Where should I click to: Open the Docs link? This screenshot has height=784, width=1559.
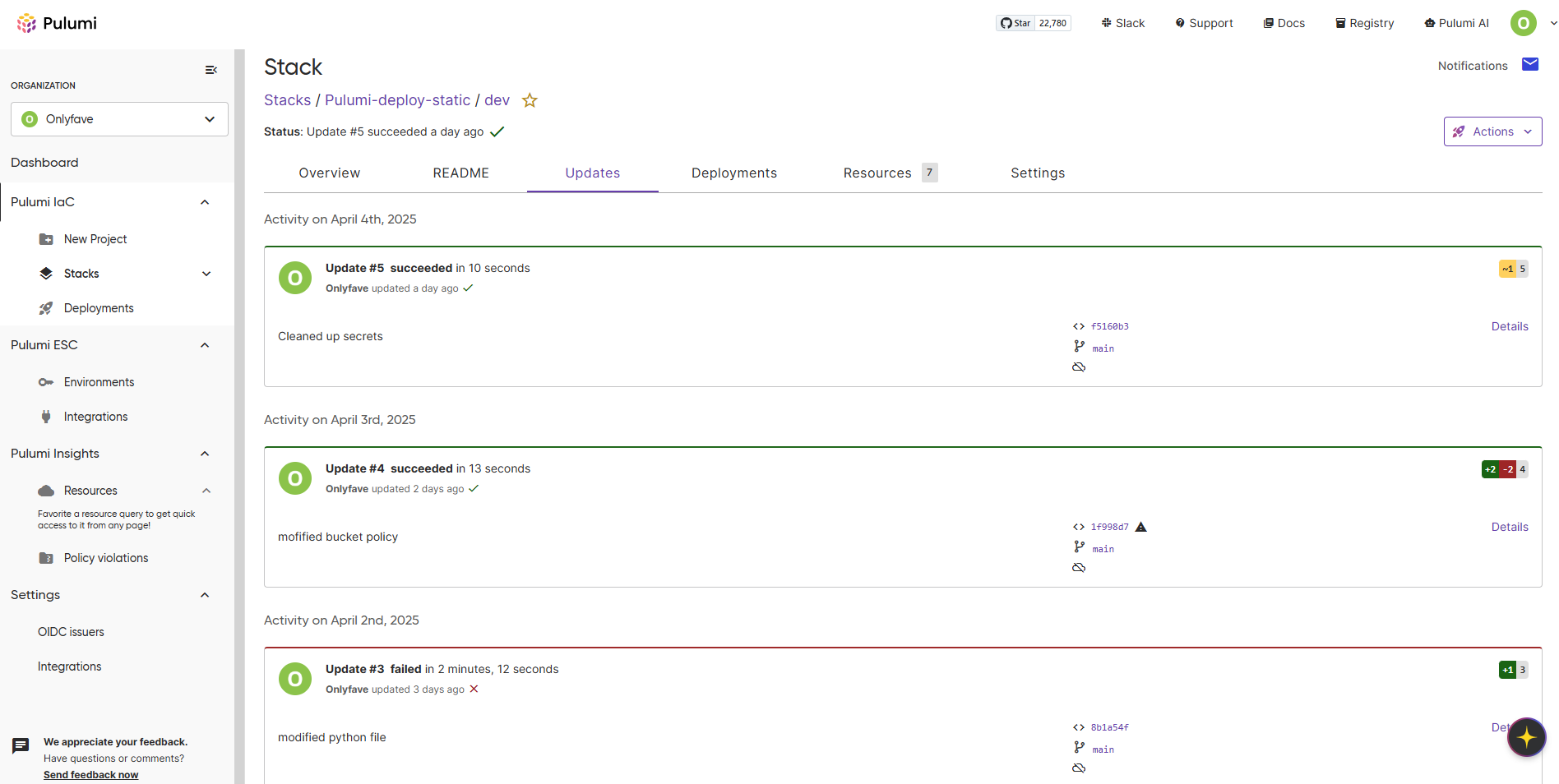[x=1284, y=23]
